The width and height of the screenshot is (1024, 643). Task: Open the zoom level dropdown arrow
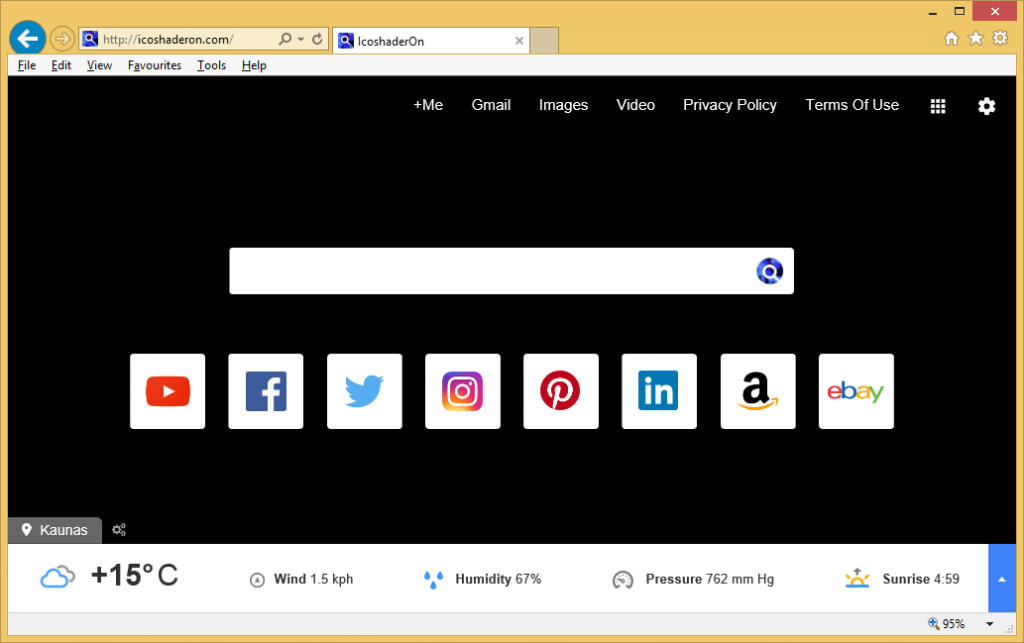click(x=990, y=624)
